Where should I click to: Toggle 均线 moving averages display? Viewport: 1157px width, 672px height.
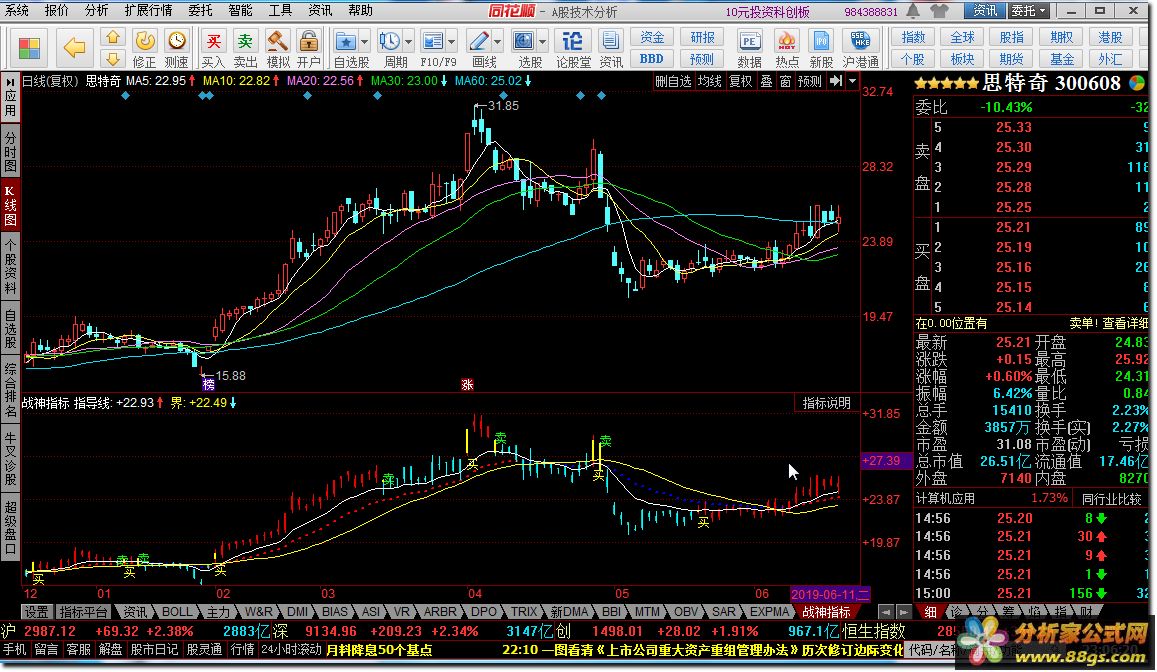coord(710,81)
